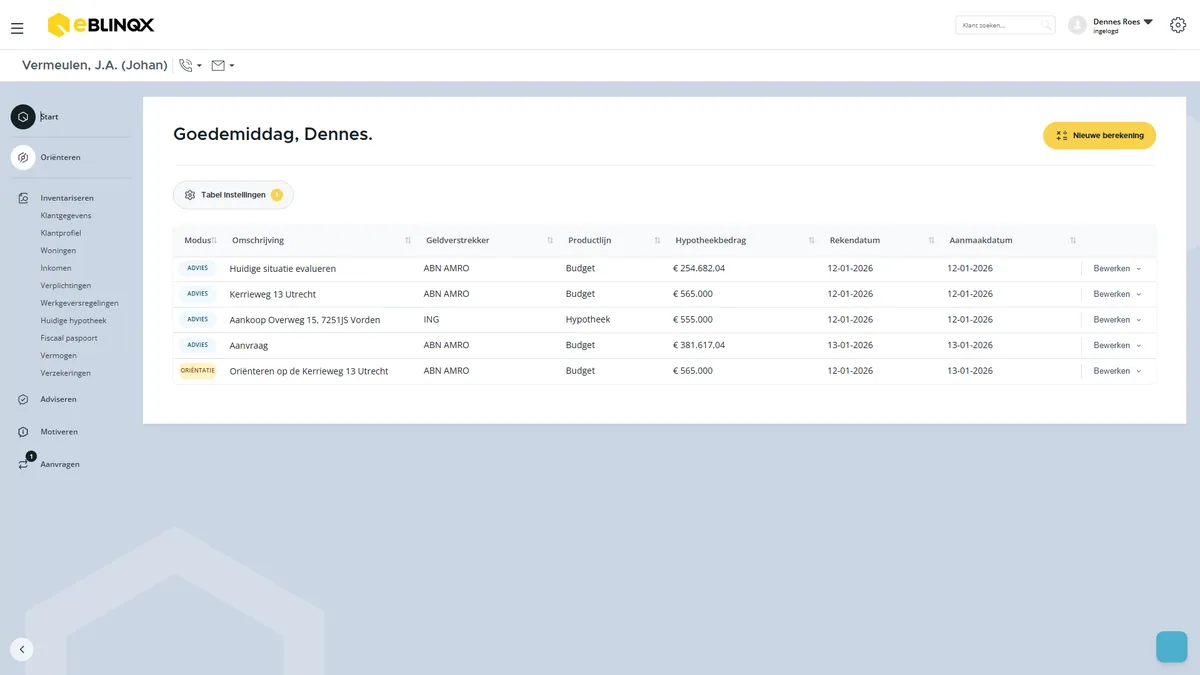
Task: Click the search magnifier icon
Action: pyautogui.click(x=1046, y=25)
